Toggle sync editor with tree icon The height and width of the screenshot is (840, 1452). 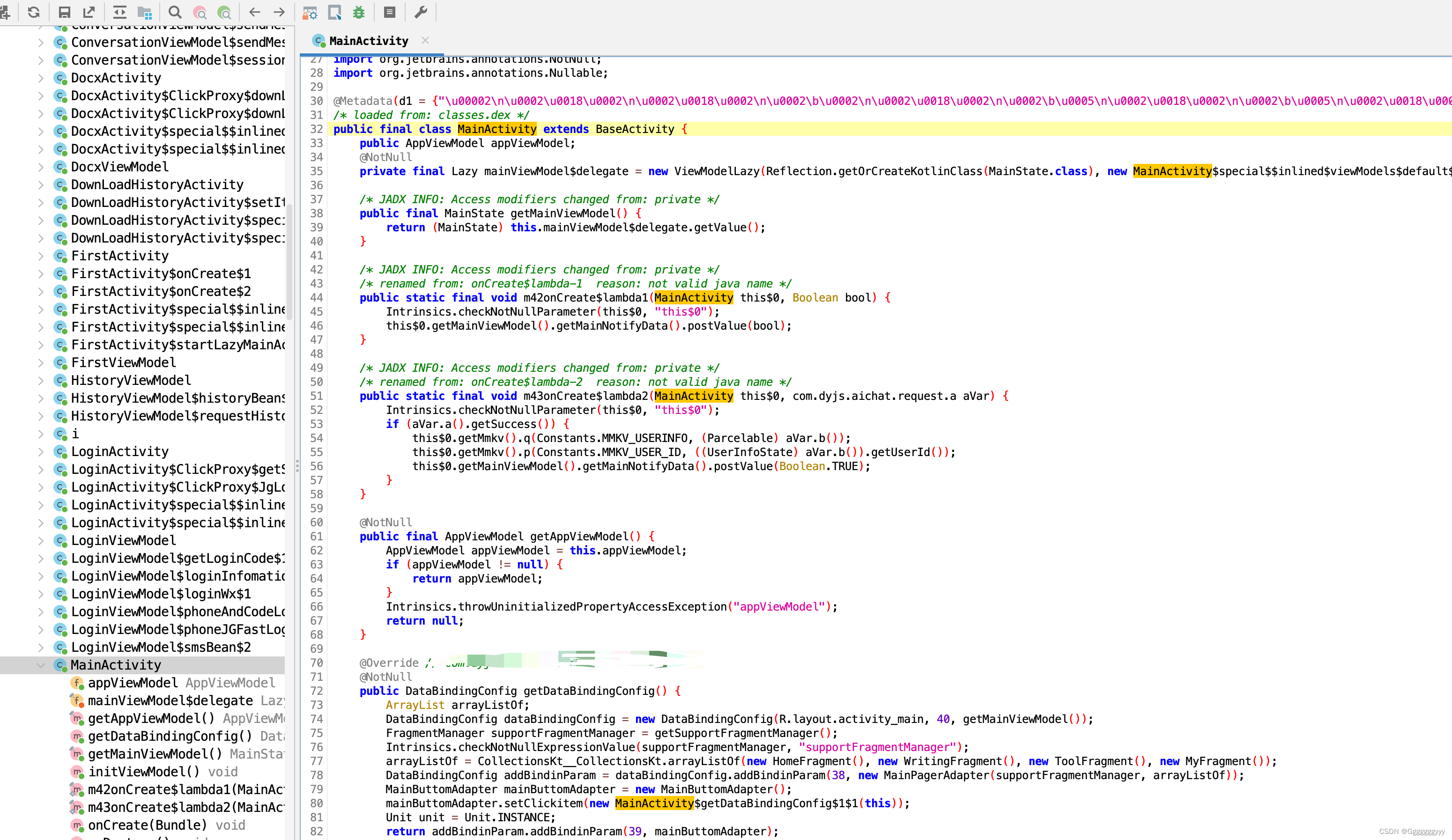(119, 12)
